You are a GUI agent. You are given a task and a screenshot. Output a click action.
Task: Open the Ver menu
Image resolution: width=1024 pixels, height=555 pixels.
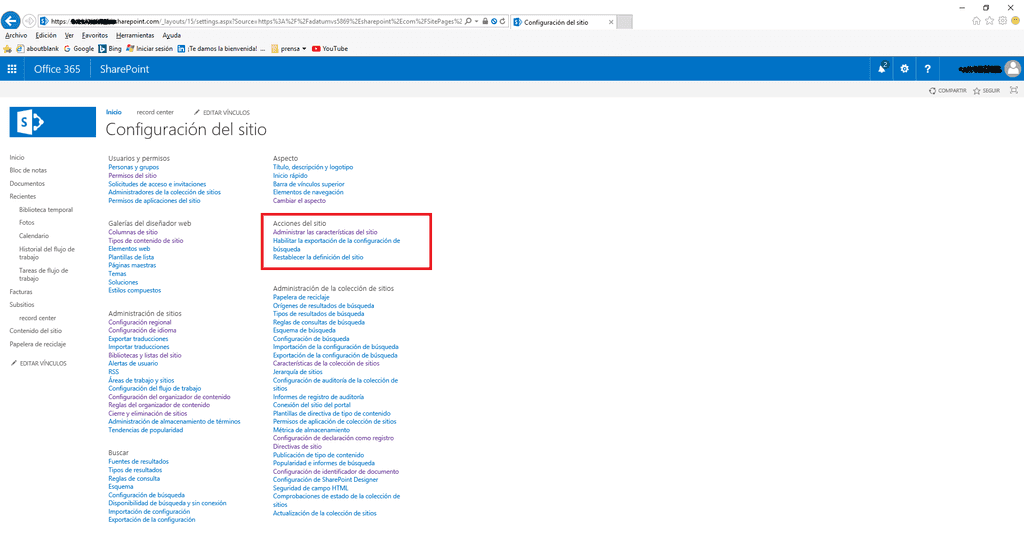coord(69,35)
